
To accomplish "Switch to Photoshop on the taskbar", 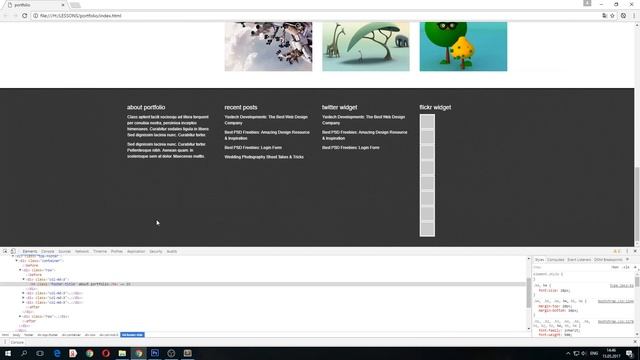I will pyautogui.click(x=155, y=353).
